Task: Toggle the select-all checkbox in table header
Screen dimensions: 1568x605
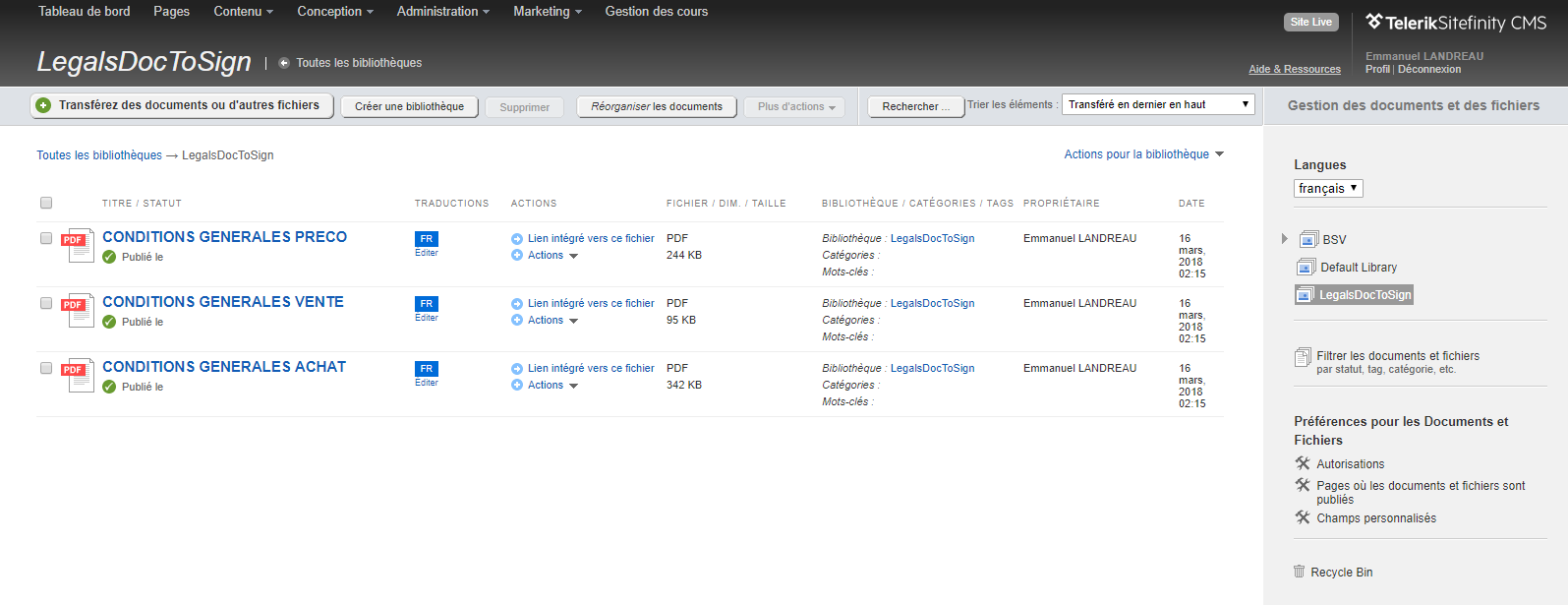Action: 46,203
